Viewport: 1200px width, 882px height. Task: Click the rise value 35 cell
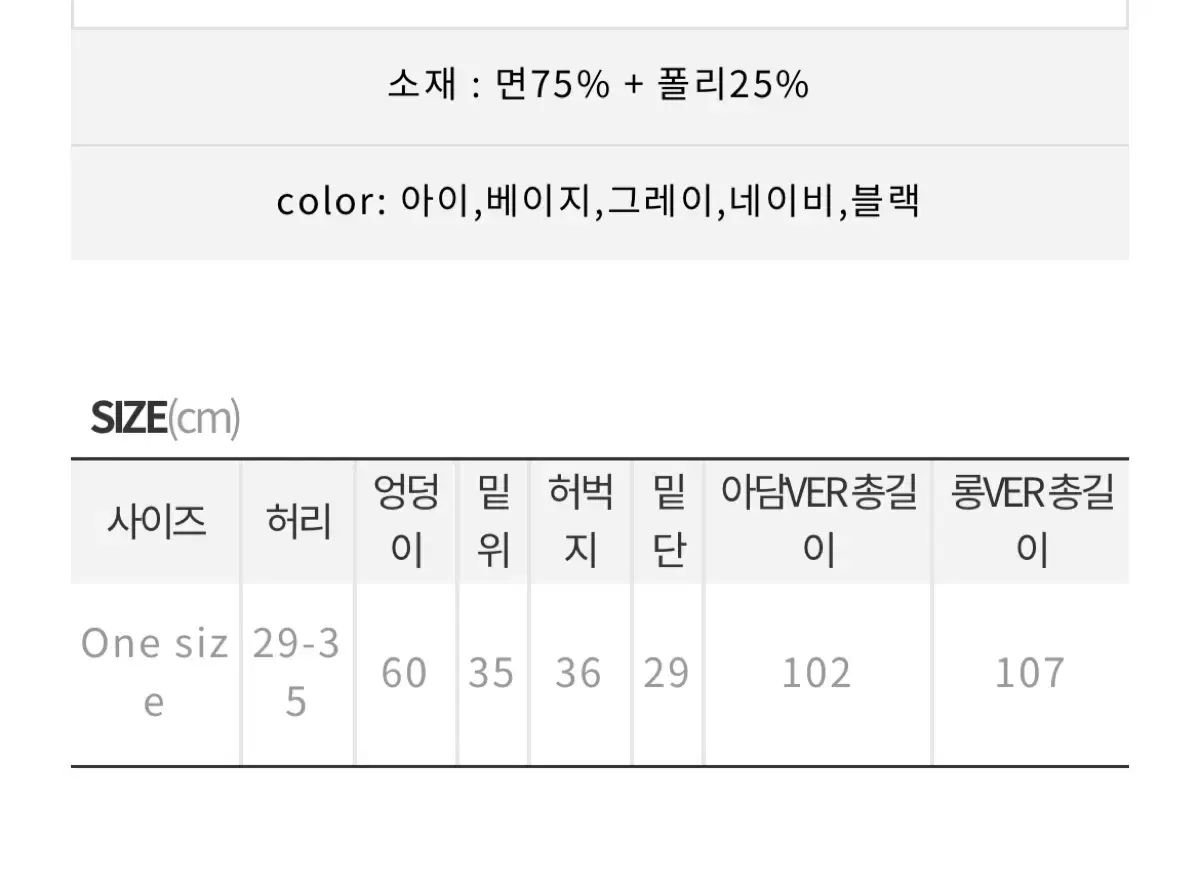491,674
